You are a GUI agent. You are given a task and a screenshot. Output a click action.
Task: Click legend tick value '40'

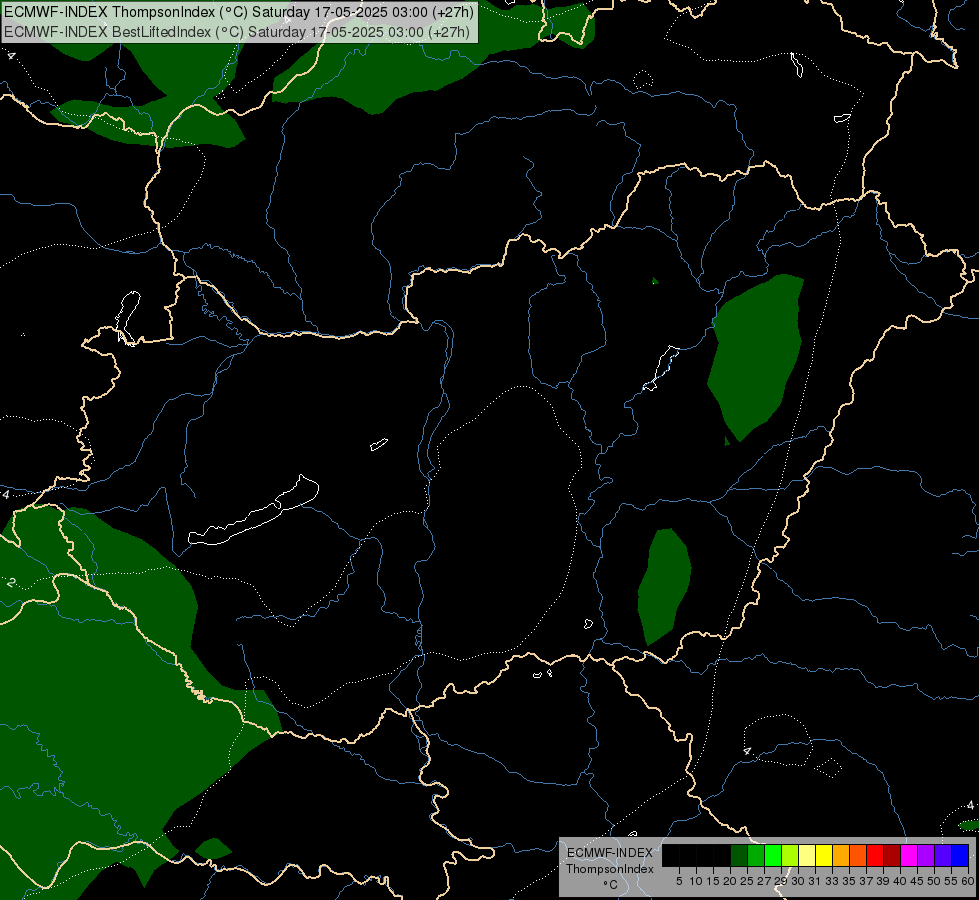tap(900, 881)
